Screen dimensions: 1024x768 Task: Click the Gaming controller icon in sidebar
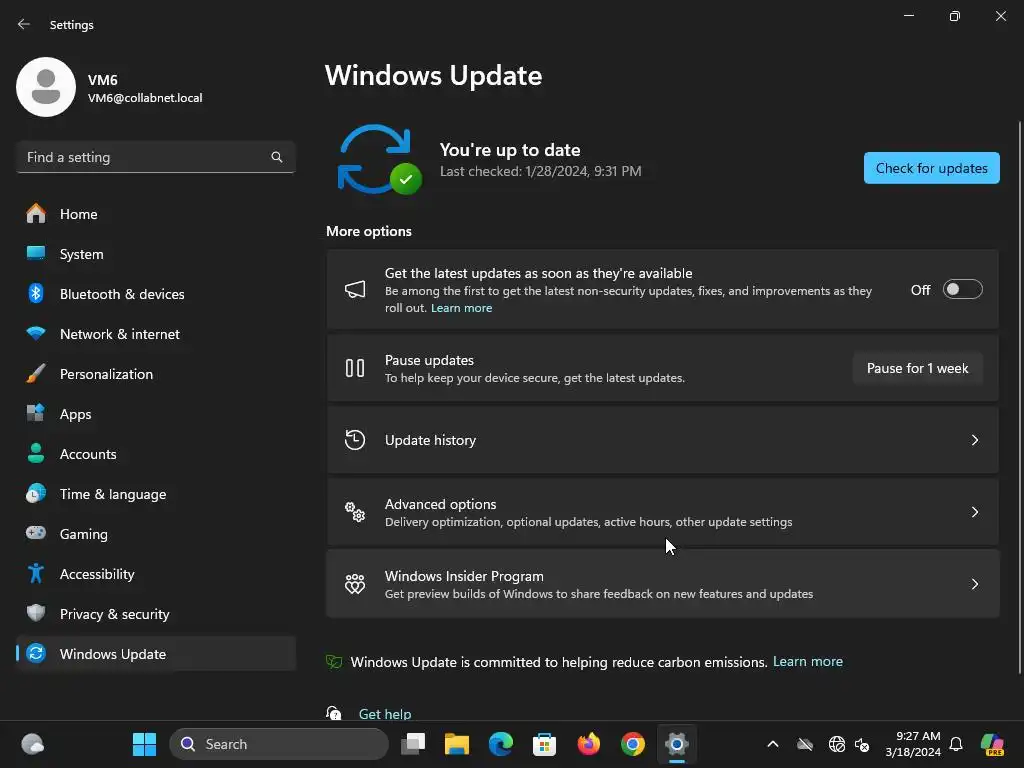36,533
